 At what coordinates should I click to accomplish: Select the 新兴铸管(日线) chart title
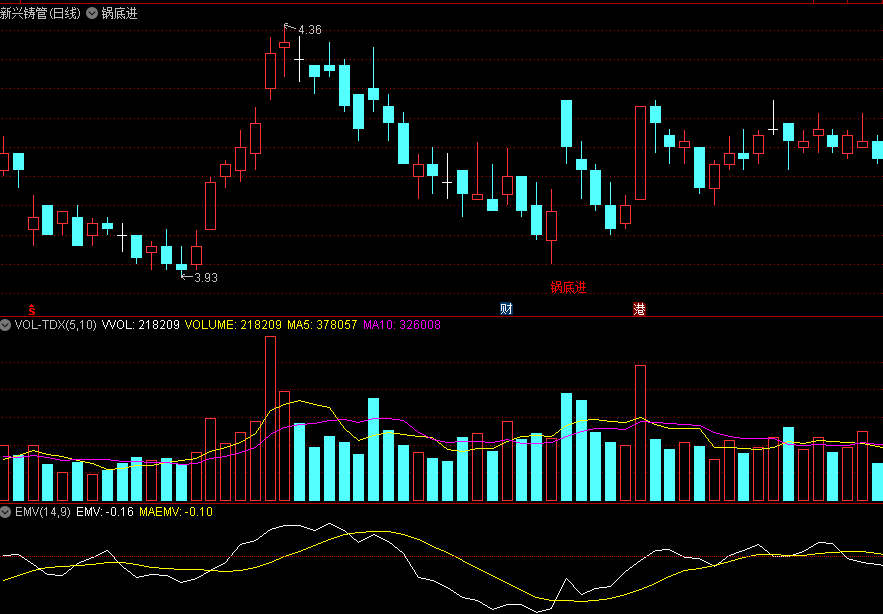point(41,14)
